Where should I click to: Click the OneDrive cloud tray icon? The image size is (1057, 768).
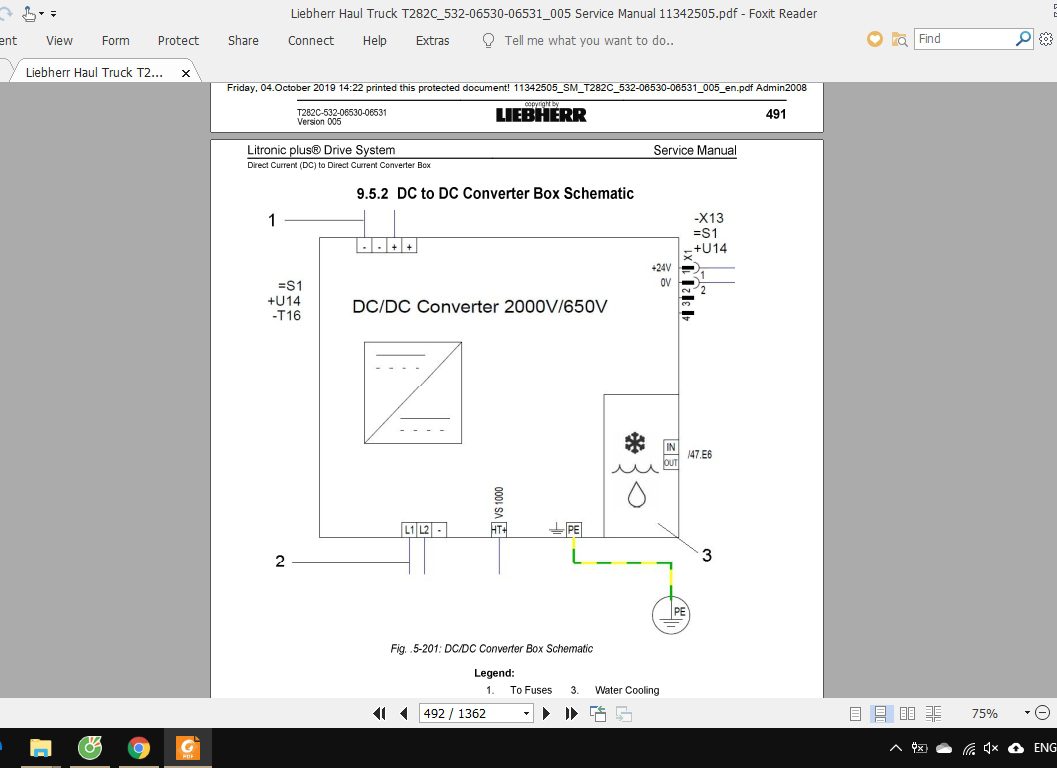coord(944,748)
